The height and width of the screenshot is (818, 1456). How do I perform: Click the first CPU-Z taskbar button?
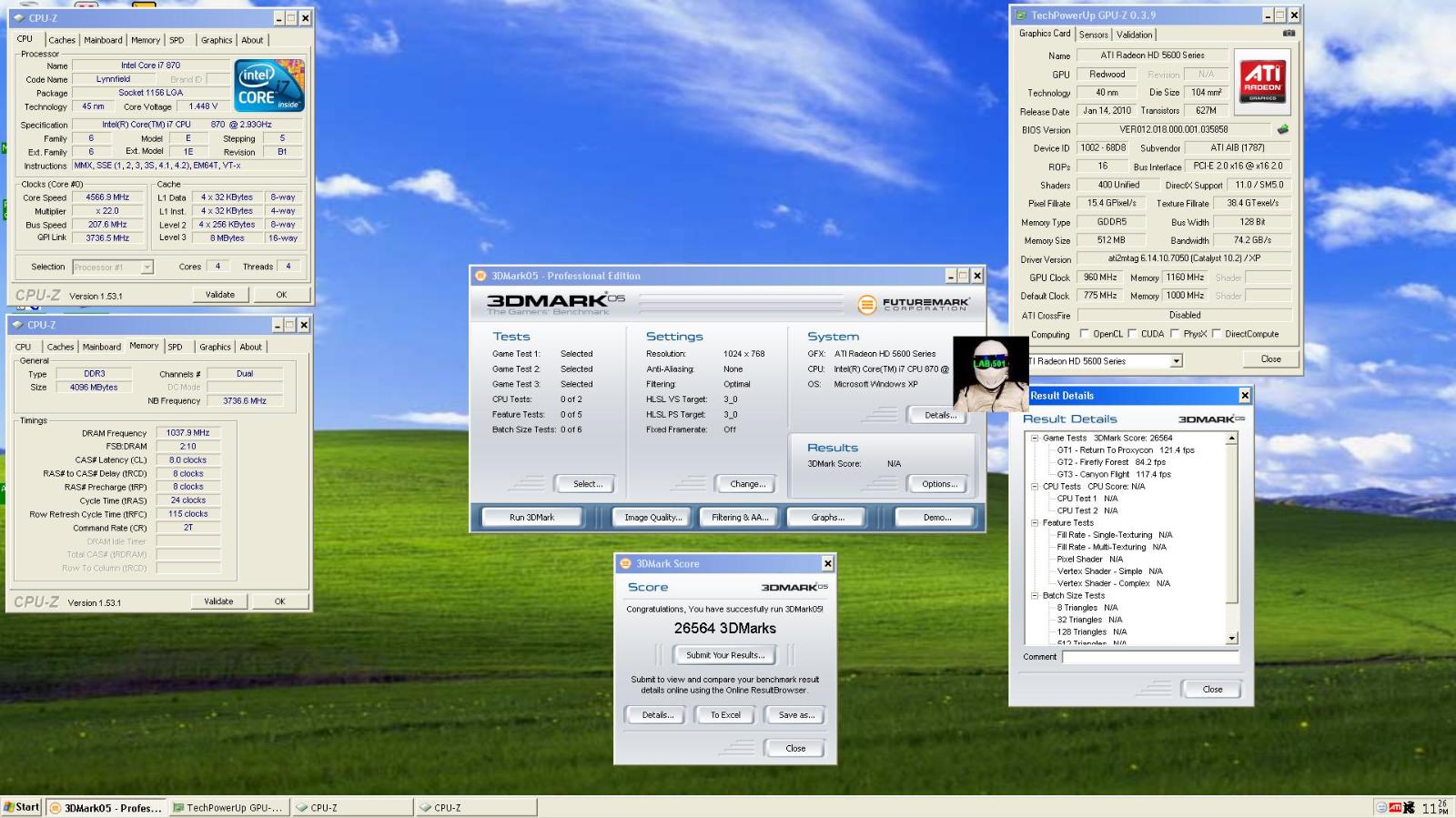point(352,808)
